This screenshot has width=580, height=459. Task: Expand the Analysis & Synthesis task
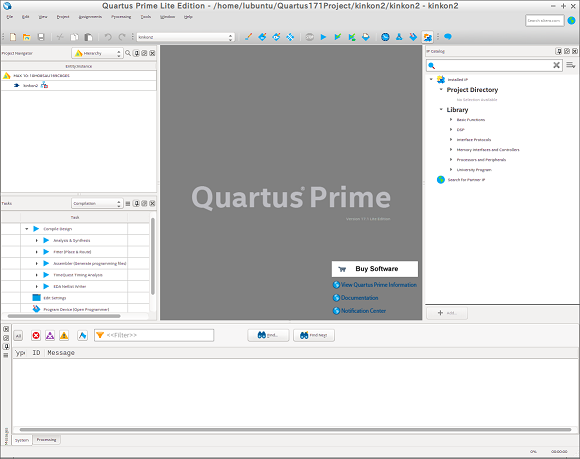pos(37,240)
